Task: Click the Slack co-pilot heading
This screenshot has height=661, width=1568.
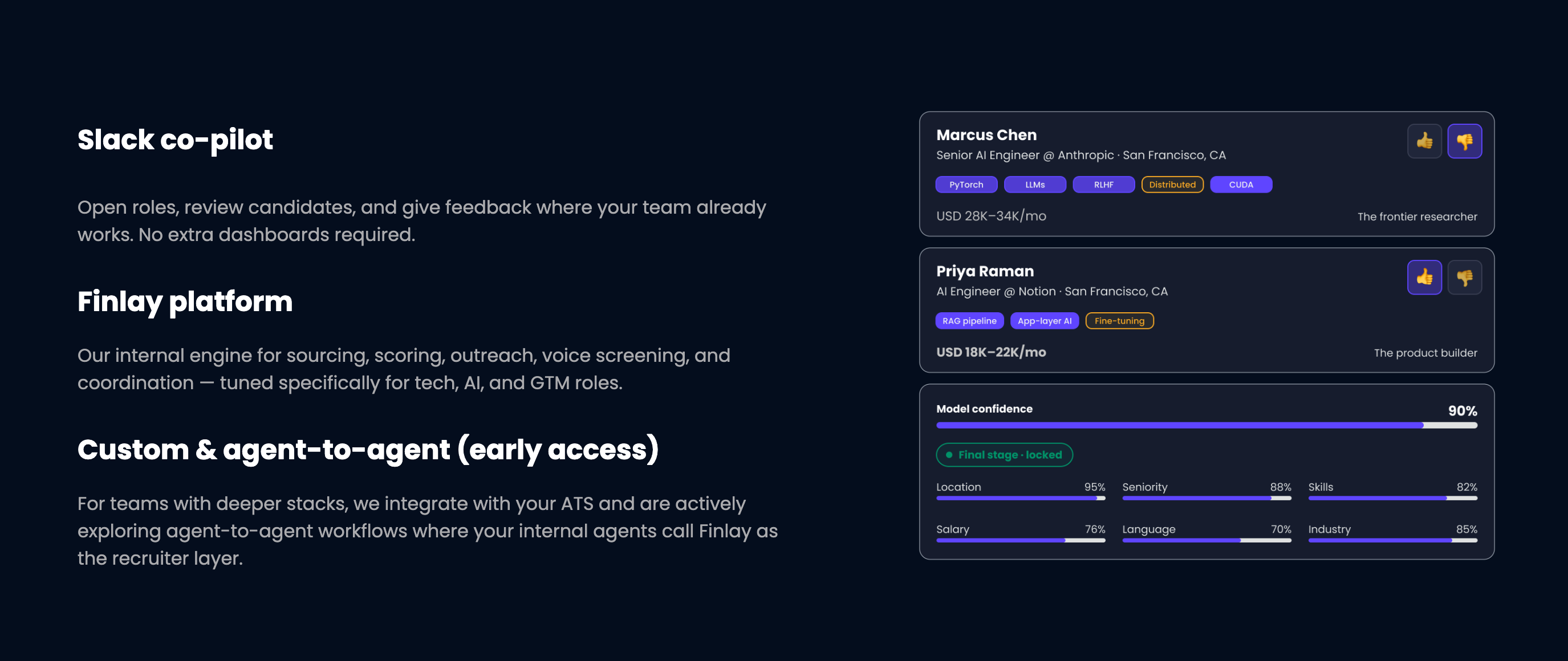Action: tap(175, 140)
